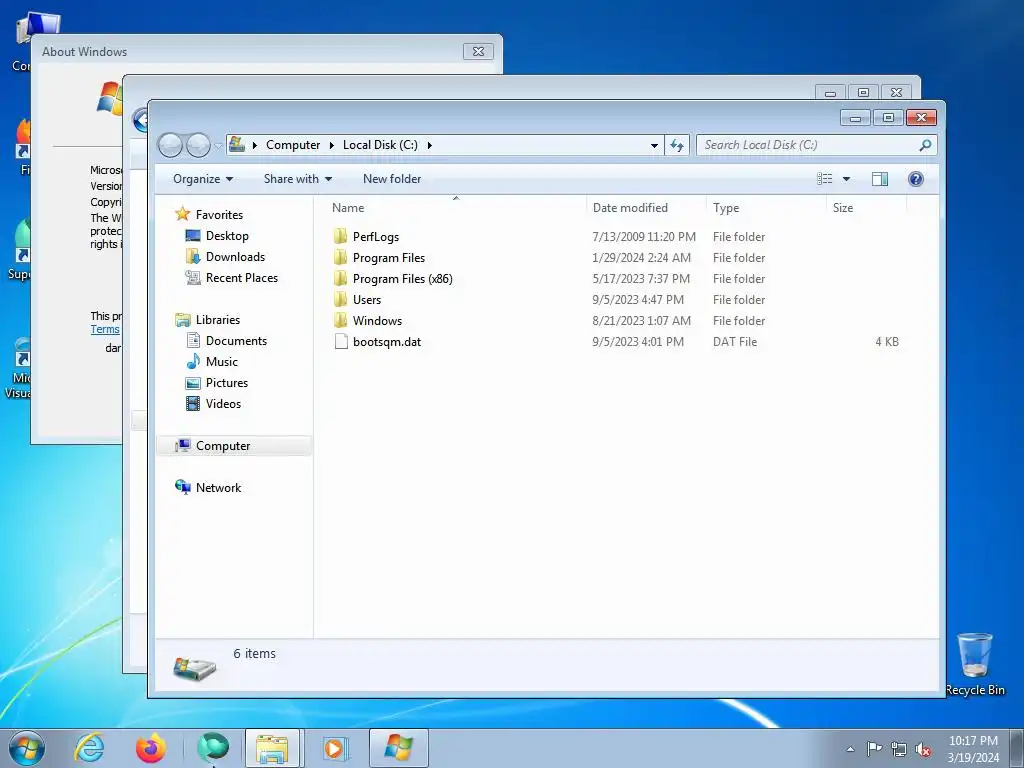
Task: Open the network icon in the tray
Action: 899,749
